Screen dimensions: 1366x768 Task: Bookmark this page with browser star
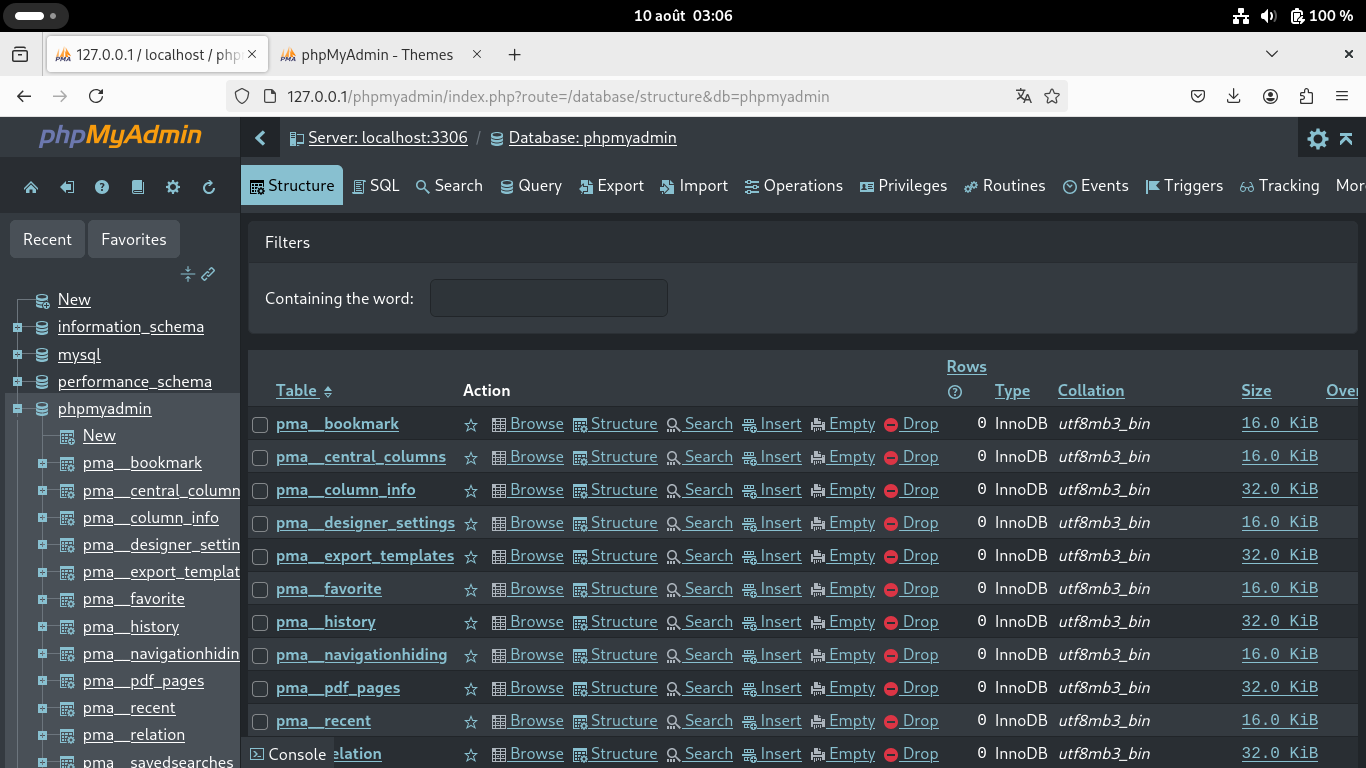coord(1052,96)
